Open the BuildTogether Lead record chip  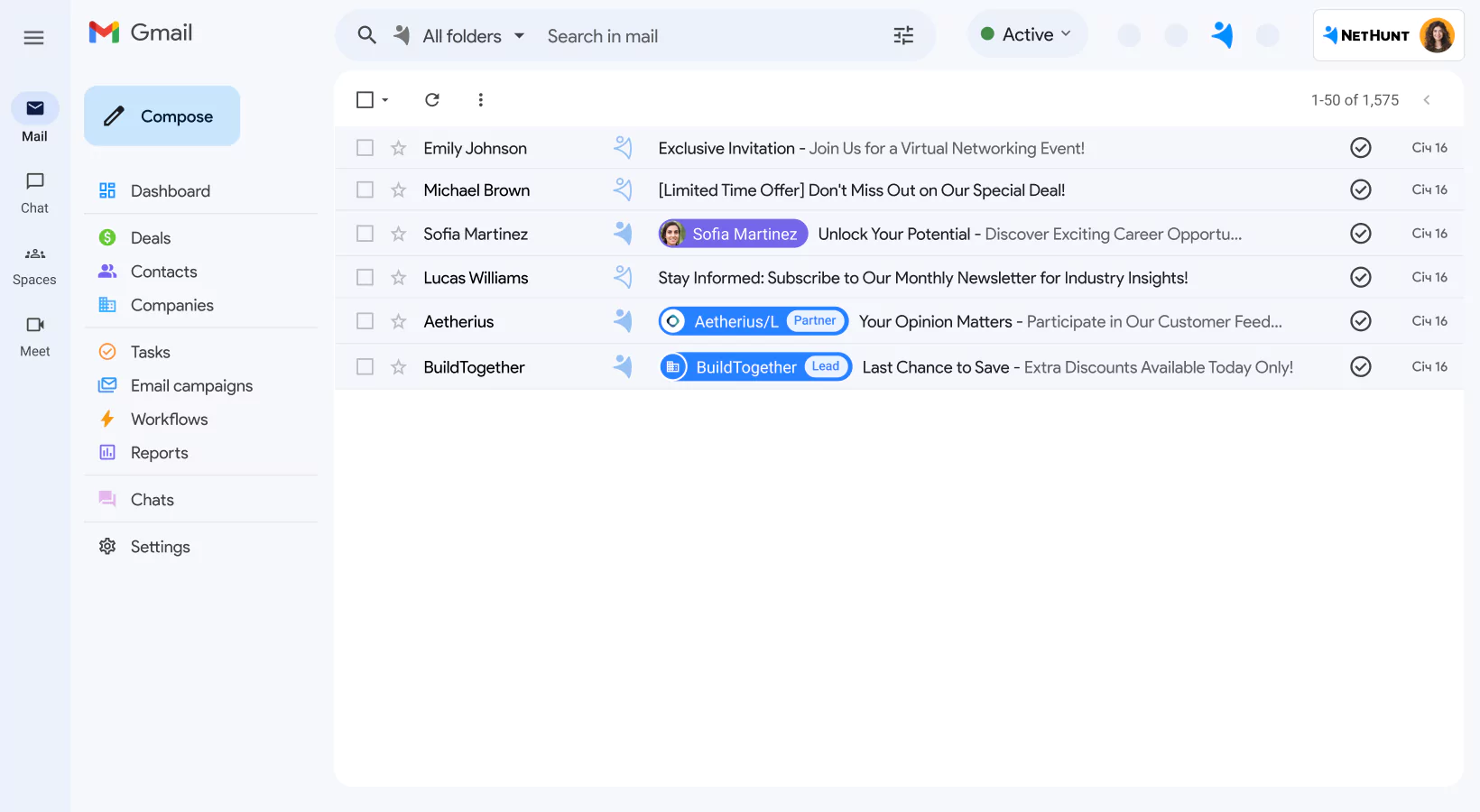coord(754,366)
